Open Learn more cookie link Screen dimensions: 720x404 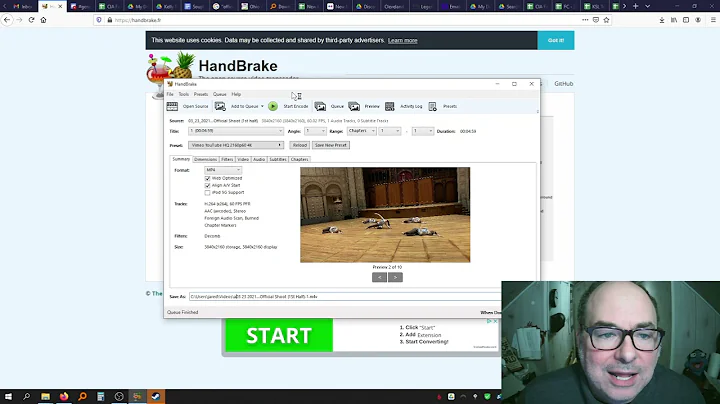tap(403, 40)
